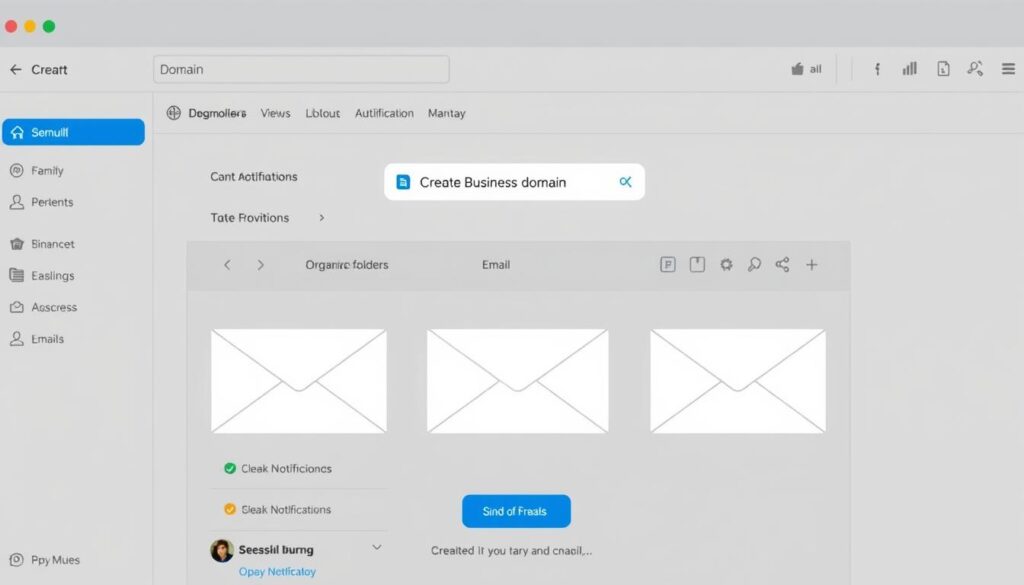Image resolution: width=1024 pixels, height=585 pixels.
Task: Check the green Cleak Notificionds checkbox
Action: pyautogui.click(x=228, y=468)
